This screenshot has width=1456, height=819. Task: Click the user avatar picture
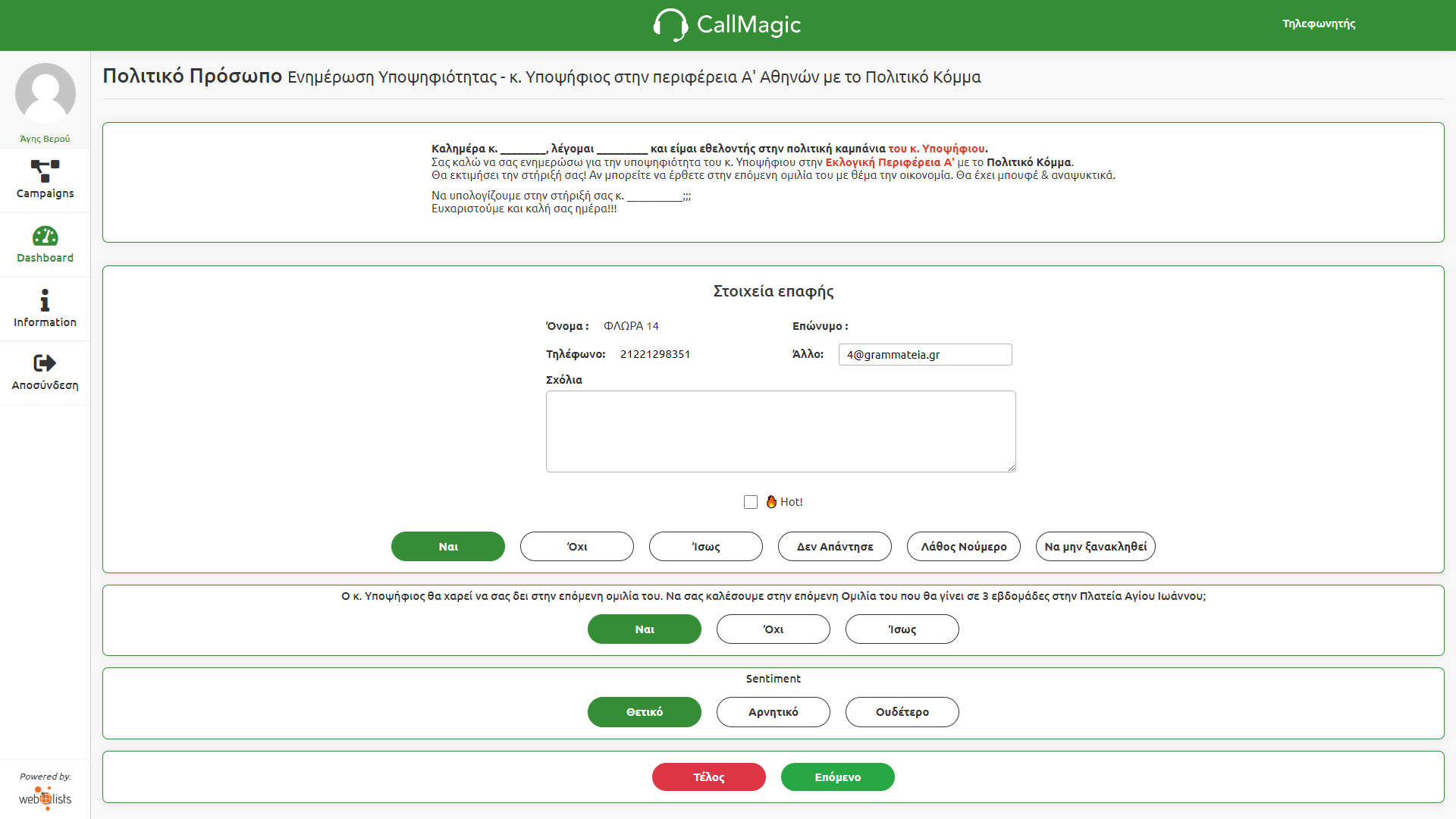[45, 93]
